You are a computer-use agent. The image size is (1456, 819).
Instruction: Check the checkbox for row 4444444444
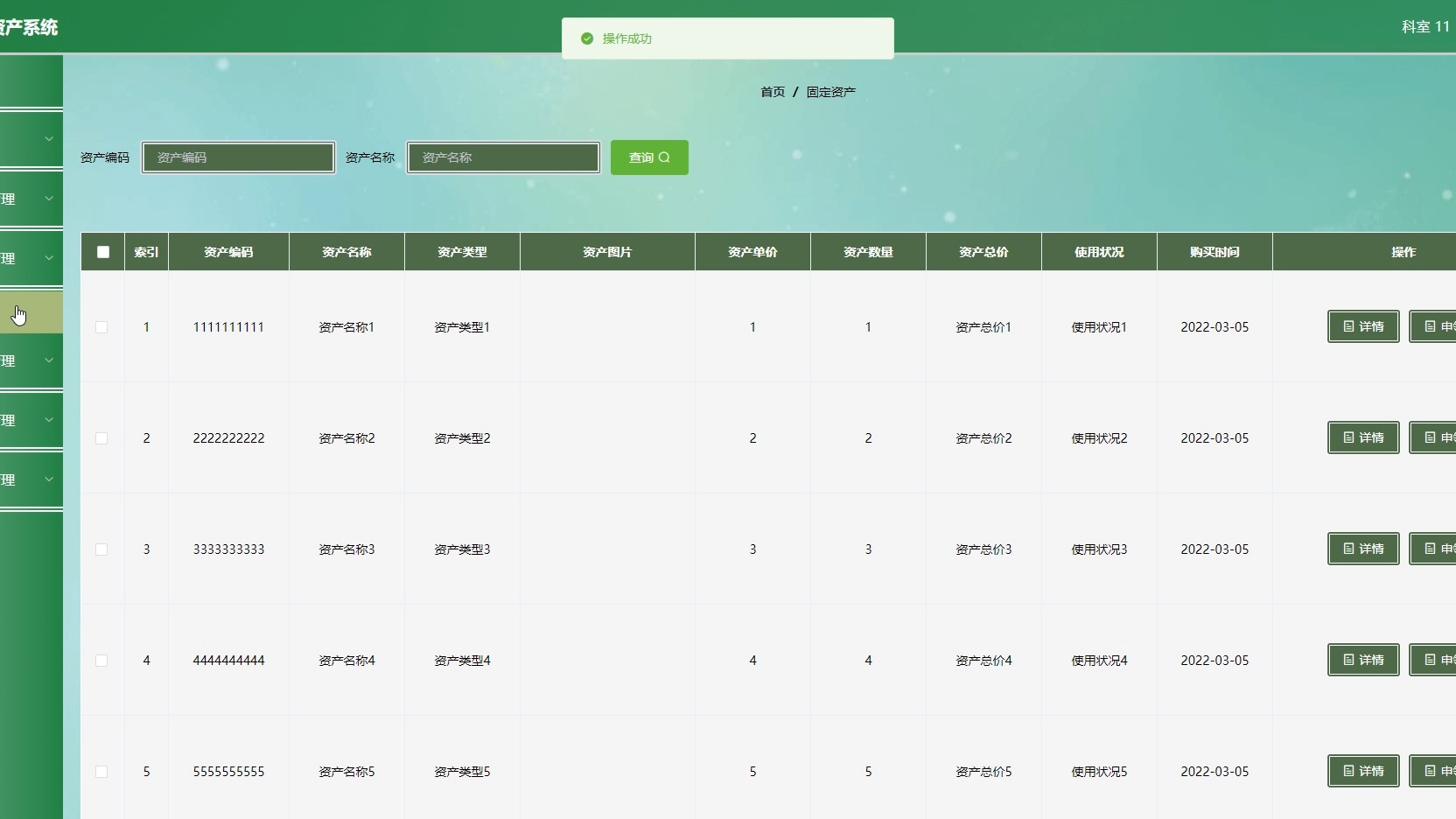tap(101, 661)
